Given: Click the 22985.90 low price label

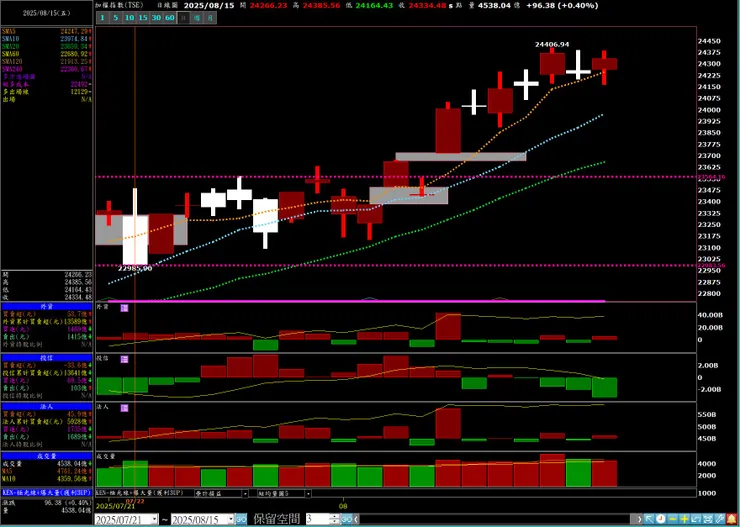Looking at the screenshot, I should tap(135, 268).
